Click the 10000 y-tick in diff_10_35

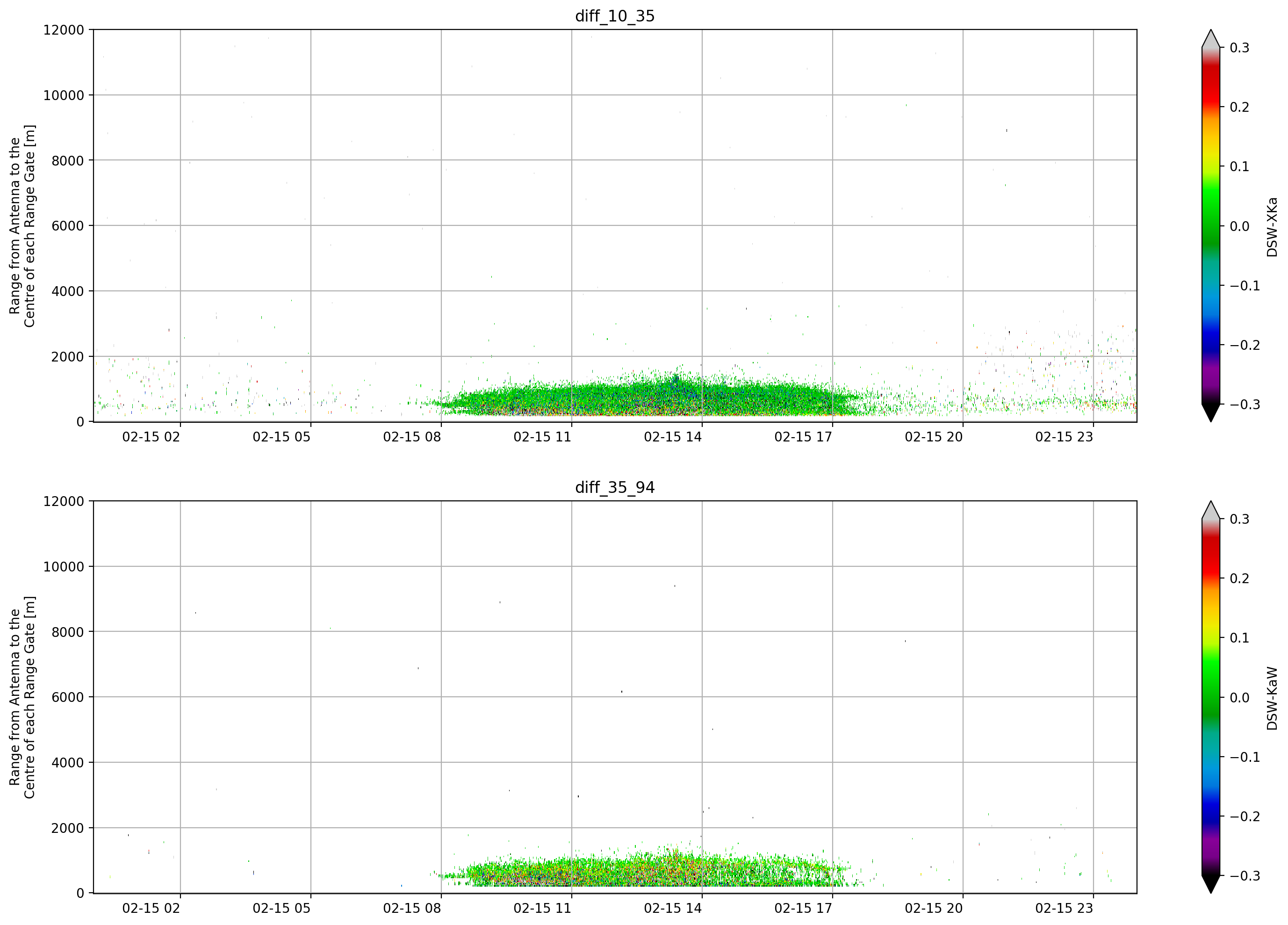click(64, 95)
